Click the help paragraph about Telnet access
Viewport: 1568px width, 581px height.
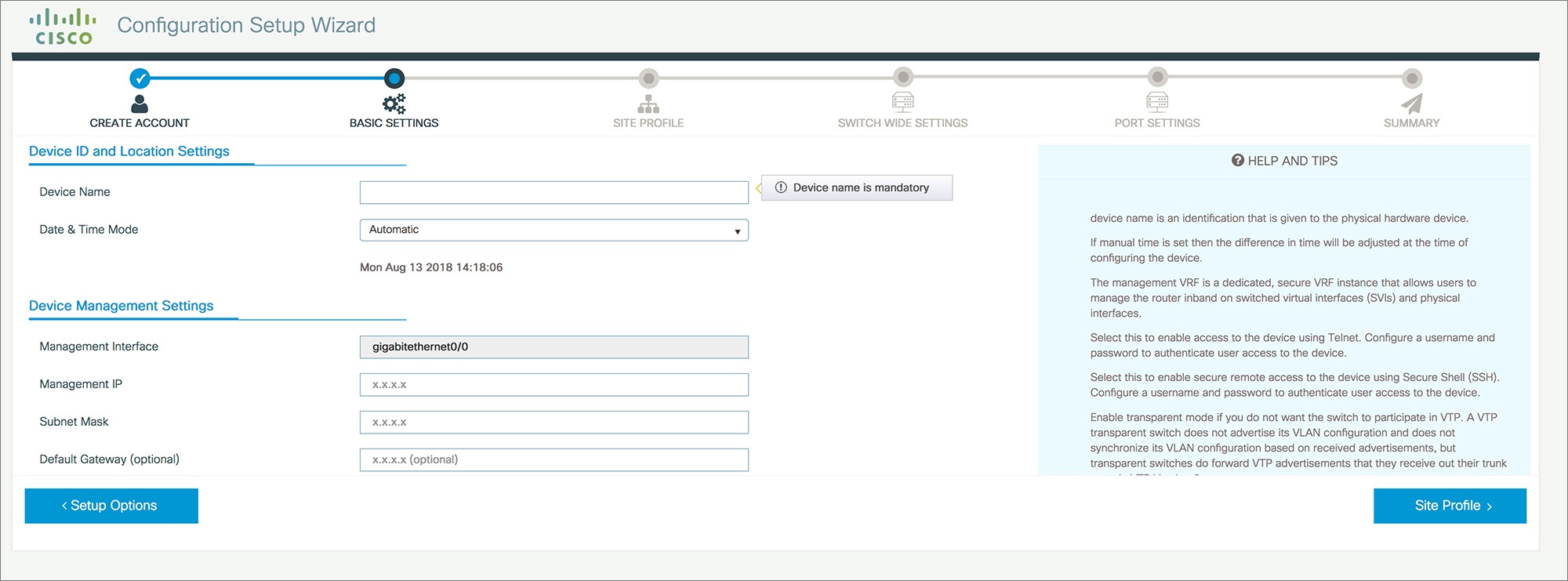[x=1293, y=346]
